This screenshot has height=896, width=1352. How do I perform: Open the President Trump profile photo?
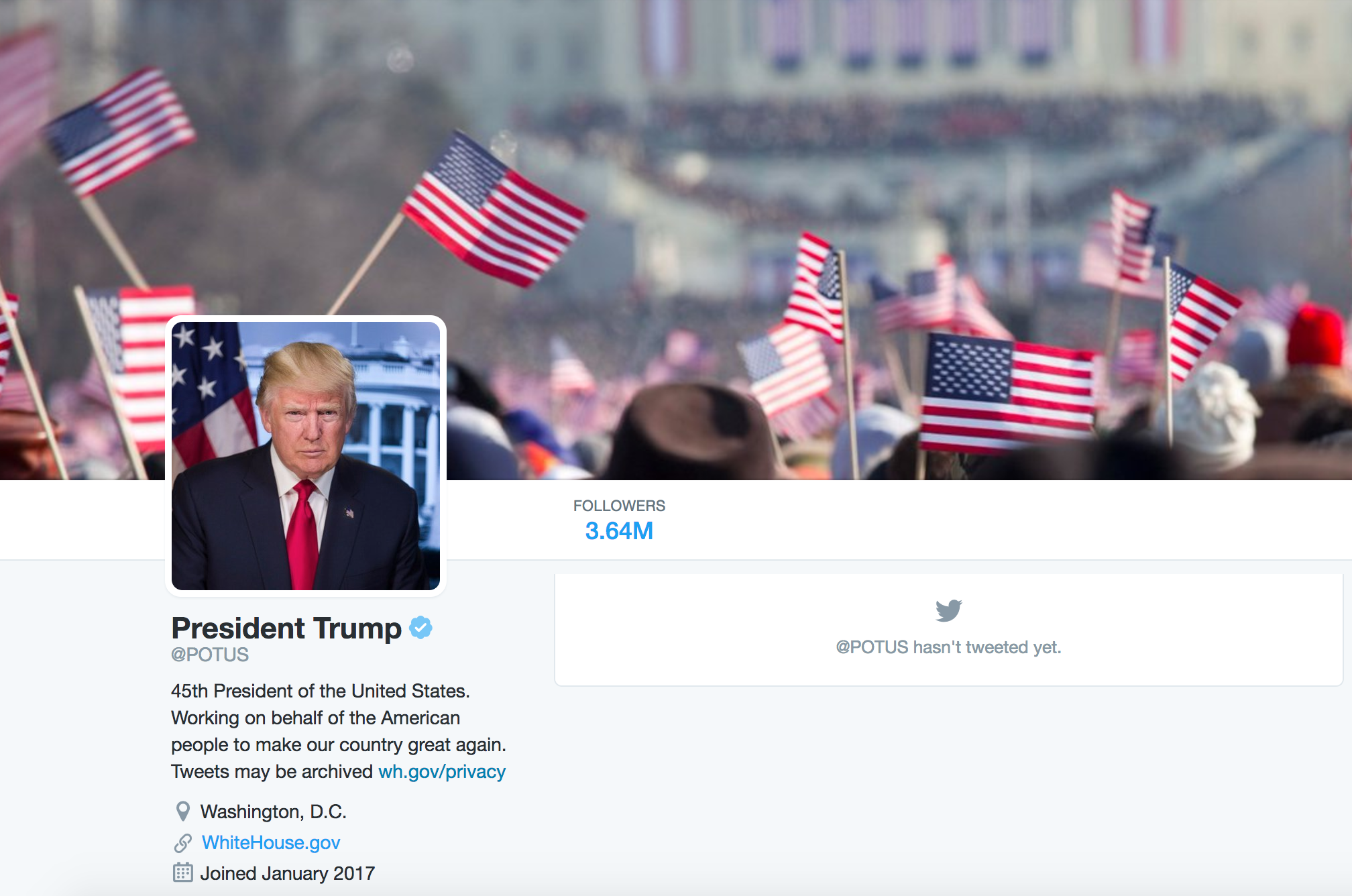click(306, 456)
